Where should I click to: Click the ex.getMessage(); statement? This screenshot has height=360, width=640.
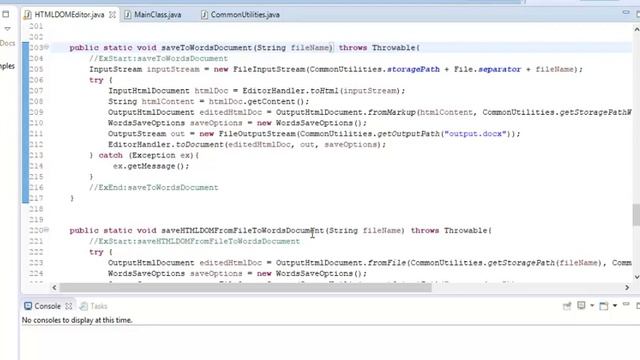pyautogui.click(x=151, y=166)
